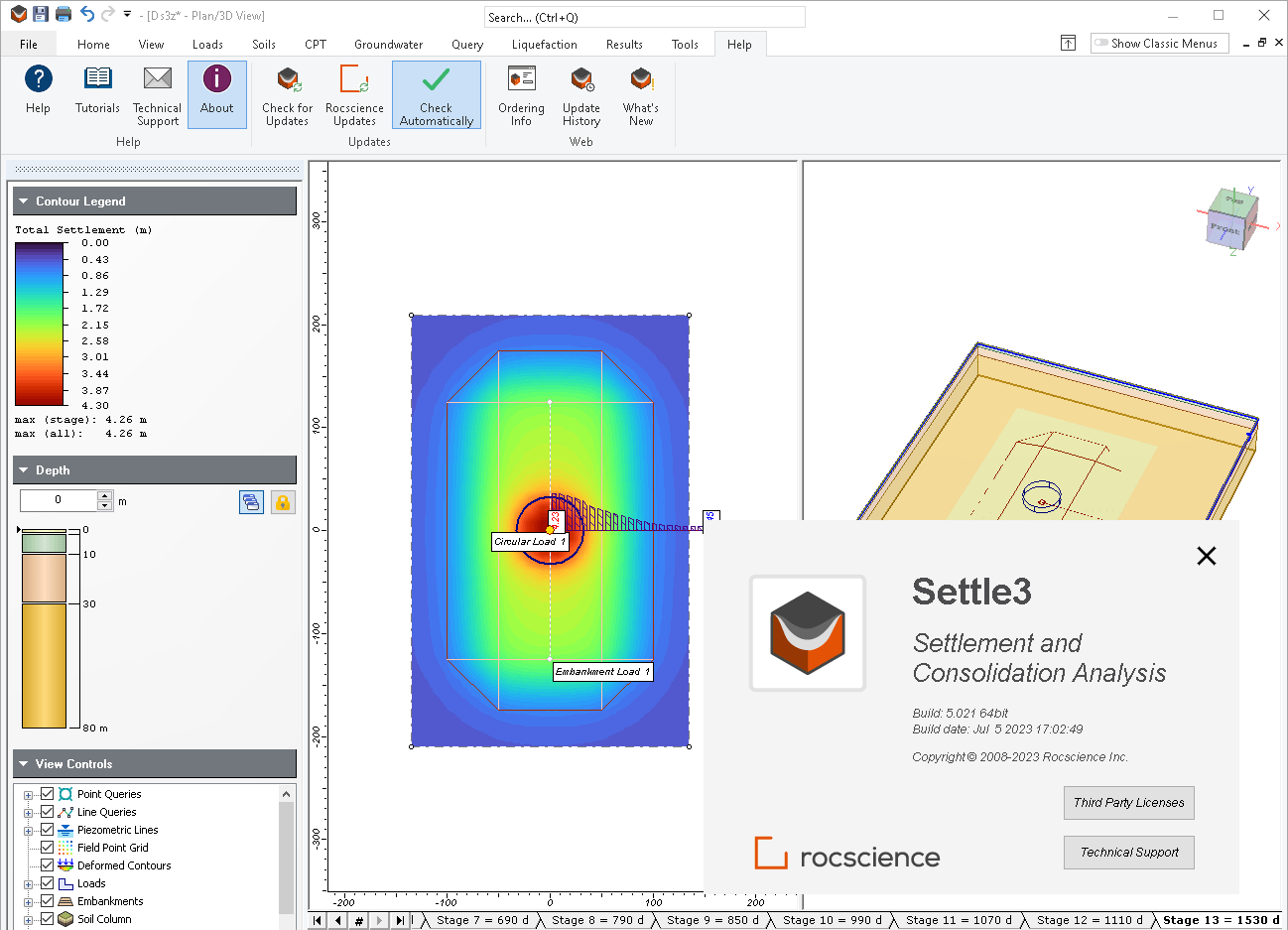Viewport: 1288px width, 930px height.
Task: Click the Save icon in quick access toolbar
Action: (41, 14)
